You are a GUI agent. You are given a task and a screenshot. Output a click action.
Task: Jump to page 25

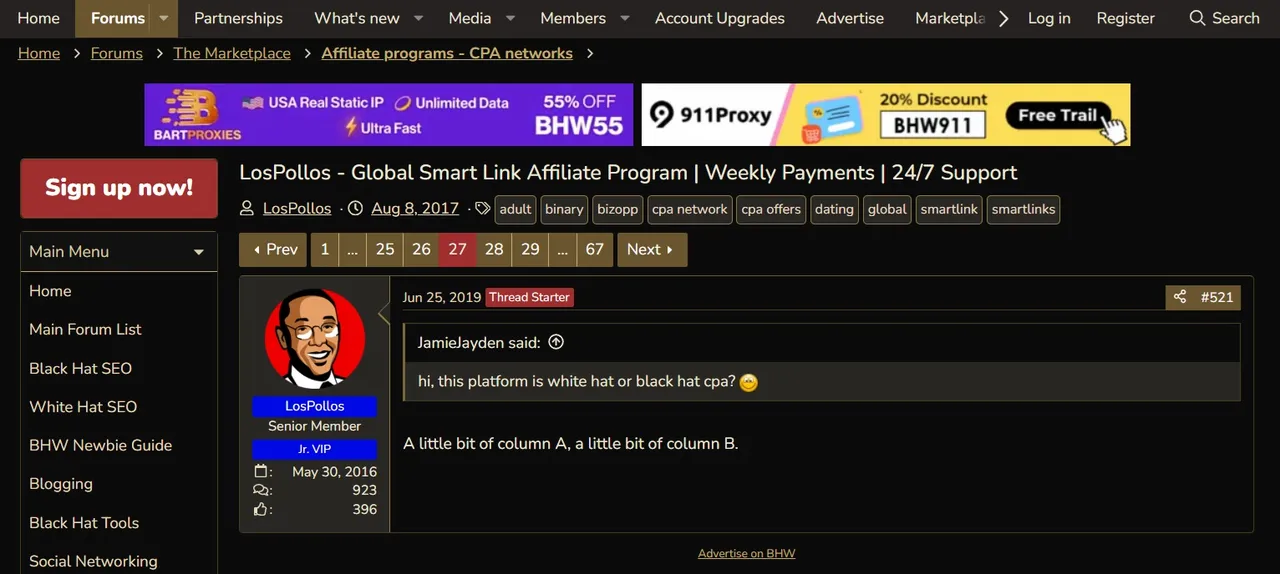click(385, 250)
